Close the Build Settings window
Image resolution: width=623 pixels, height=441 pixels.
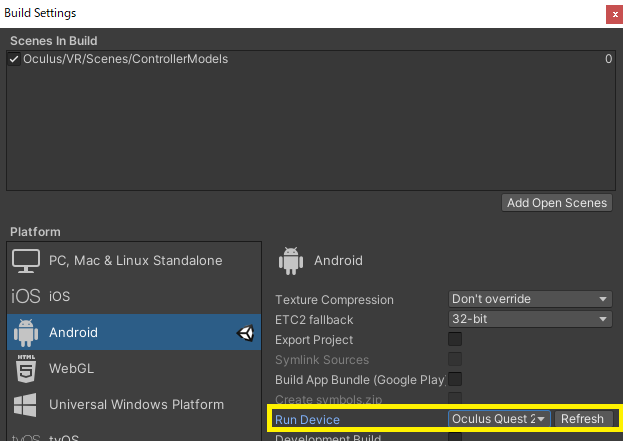[615, 14]
